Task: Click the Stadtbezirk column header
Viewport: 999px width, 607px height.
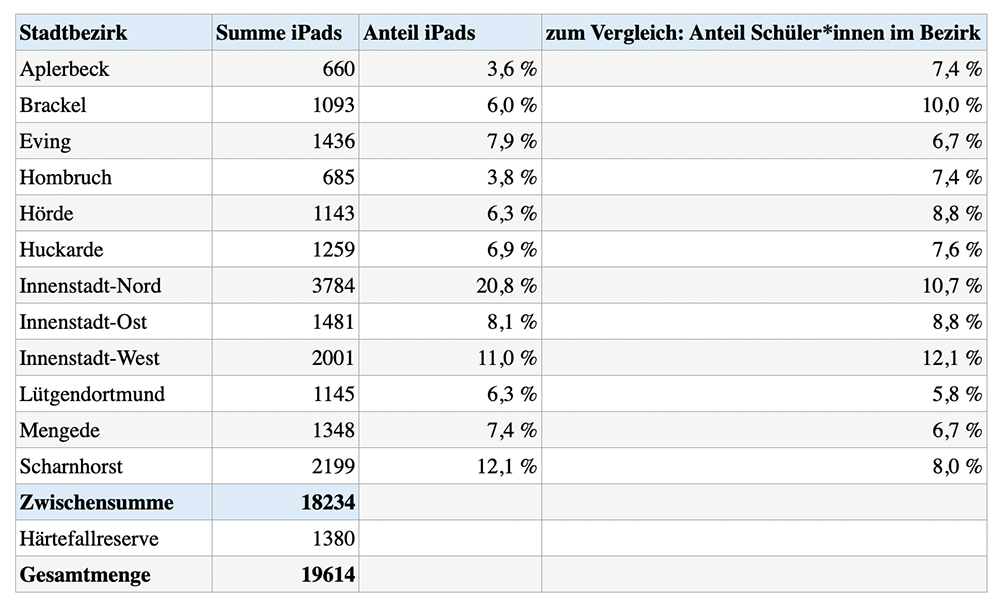Action: 114,32
